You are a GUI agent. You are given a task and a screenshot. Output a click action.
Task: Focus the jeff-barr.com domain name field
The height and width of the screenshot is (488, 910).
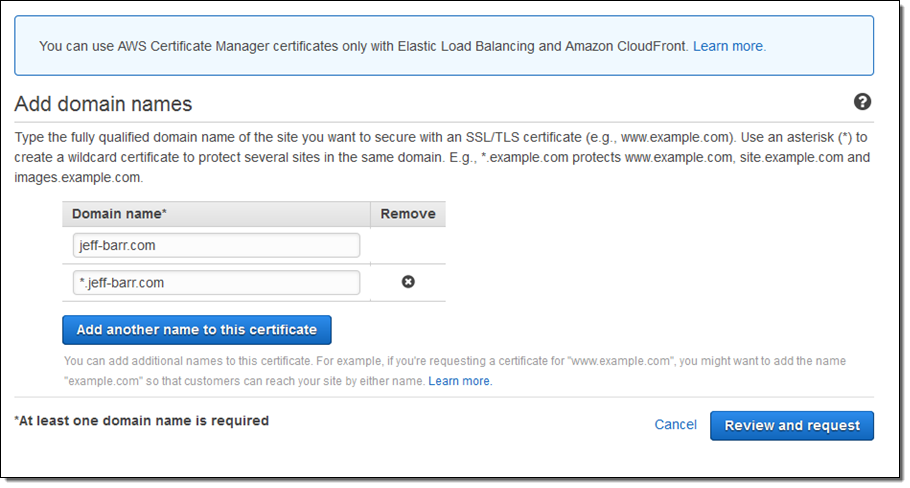pos(216,245)
